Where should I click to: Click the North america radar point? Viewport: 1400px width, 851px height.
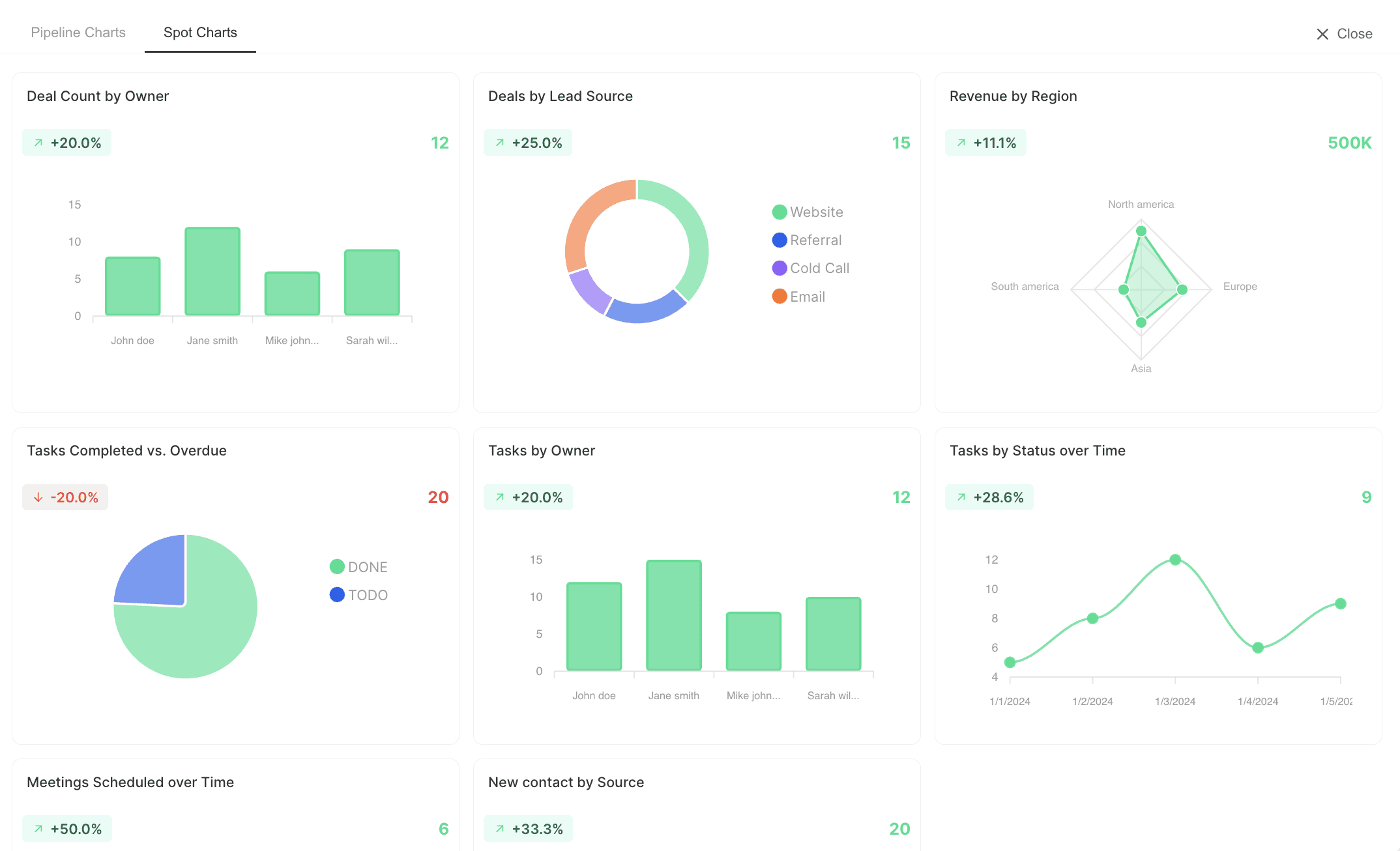[x=1141, y=231]
